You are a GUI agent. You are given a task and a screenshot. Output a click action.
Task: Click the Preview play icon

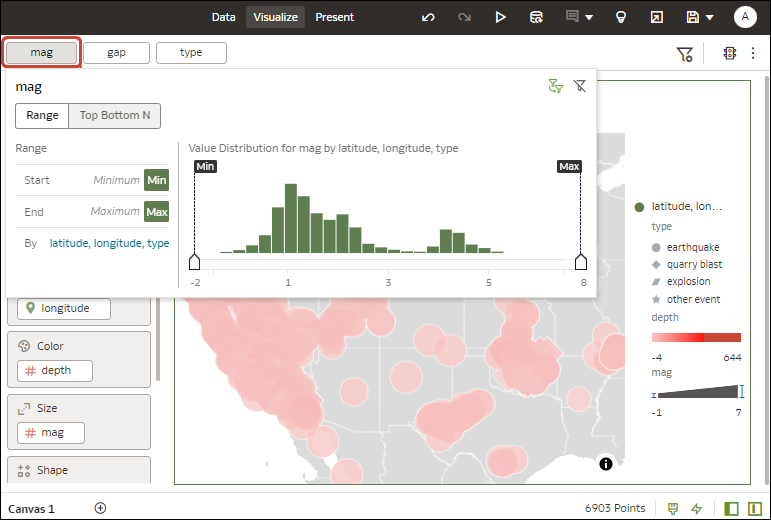pos(500,17)
